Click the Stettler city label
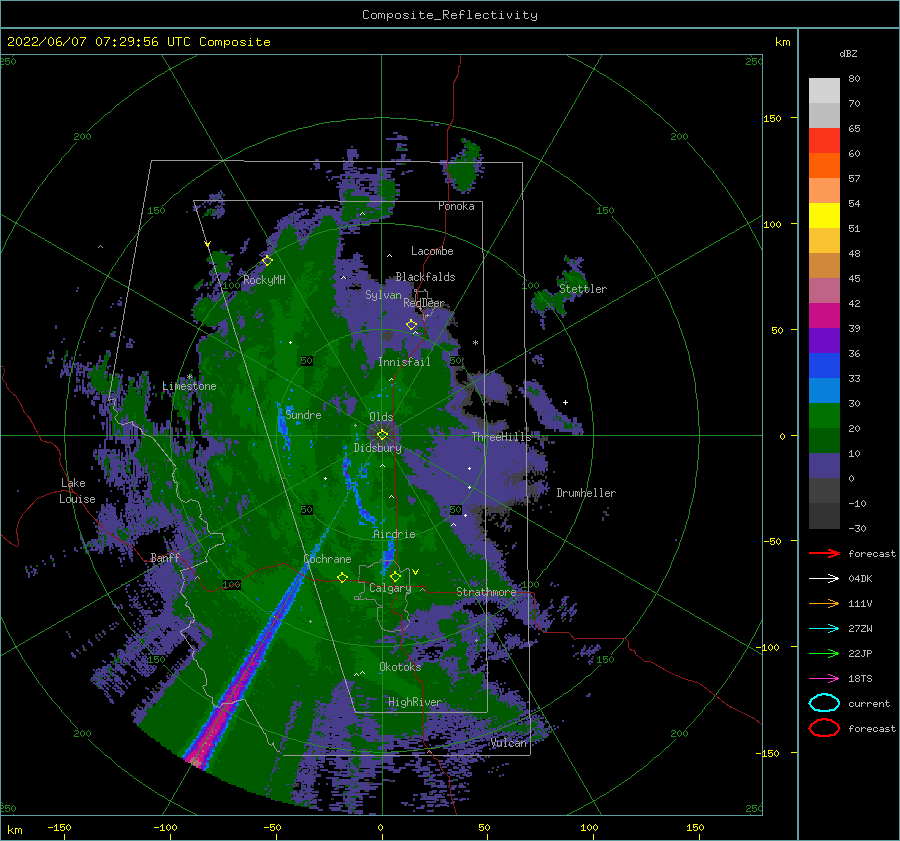Image resolution: width=900 pixels, height=841 pixels. pyautogui.click(x=583, y=289)
